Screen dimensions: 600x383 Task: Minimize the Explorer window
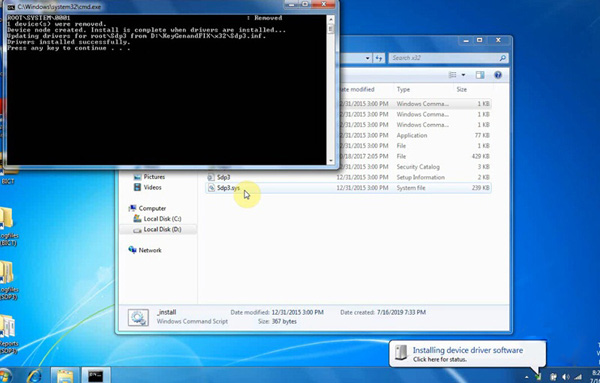click(466, 40)
